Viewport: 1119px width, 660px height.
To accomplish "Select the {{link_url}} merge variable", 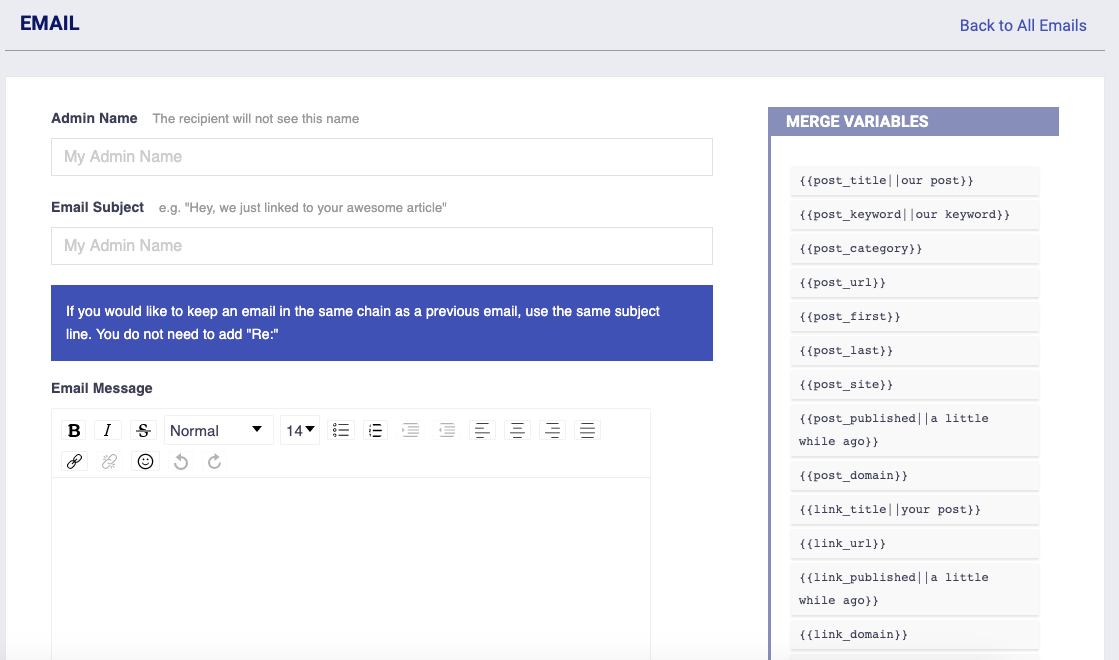I will click(914, 544).
